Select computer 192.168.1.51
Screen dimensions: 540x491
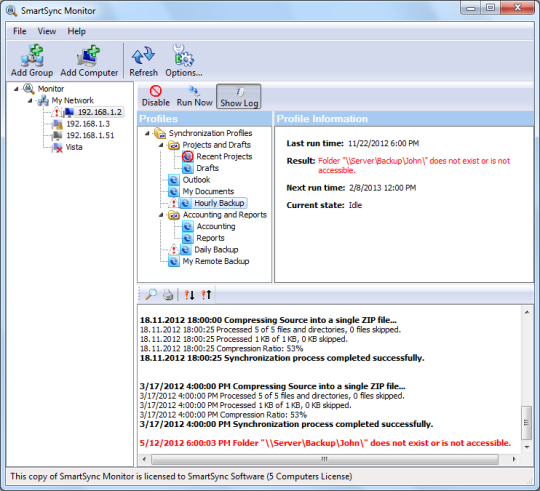[x=90, y=136]
